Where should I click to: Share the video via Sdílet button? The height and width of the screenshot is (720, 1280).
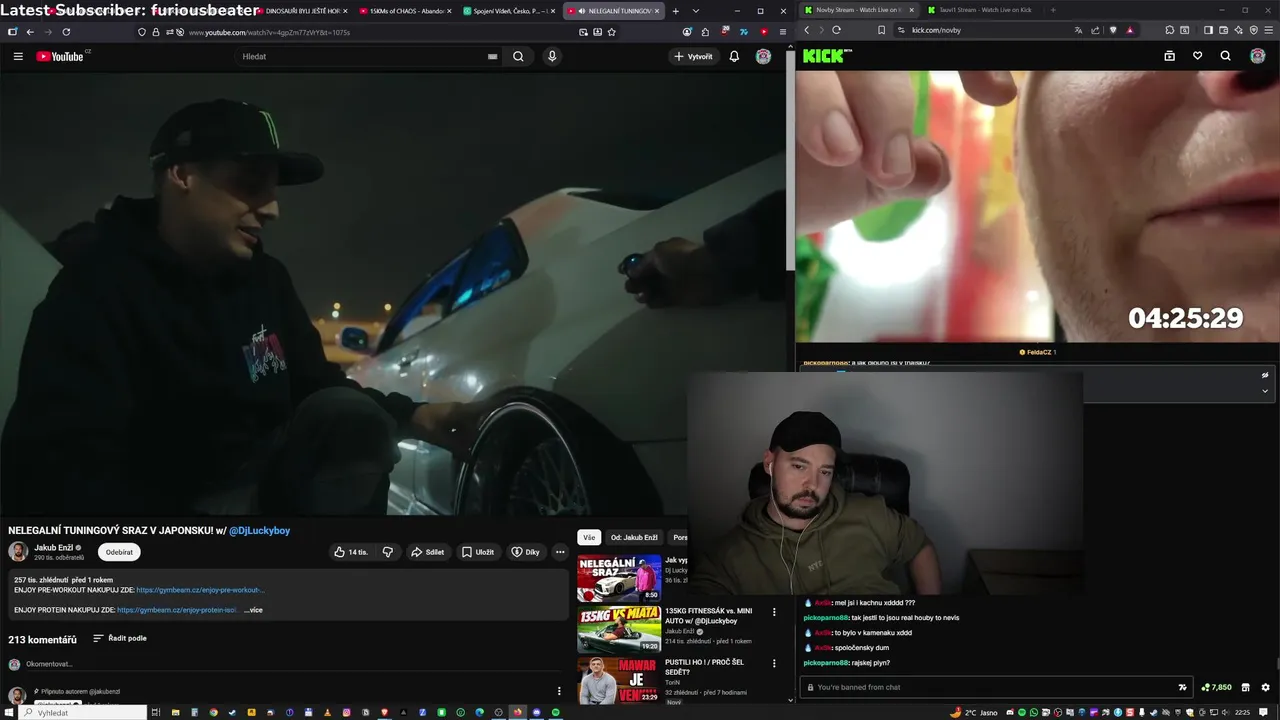click(x=428, y=552)
